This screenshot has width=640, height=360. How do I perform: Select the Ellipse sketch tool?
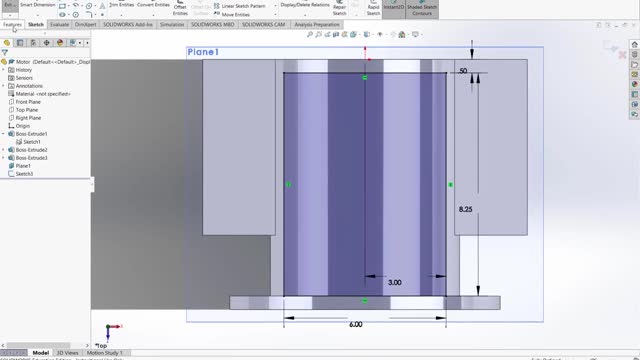pyautogui.click(x=62, y=15)
